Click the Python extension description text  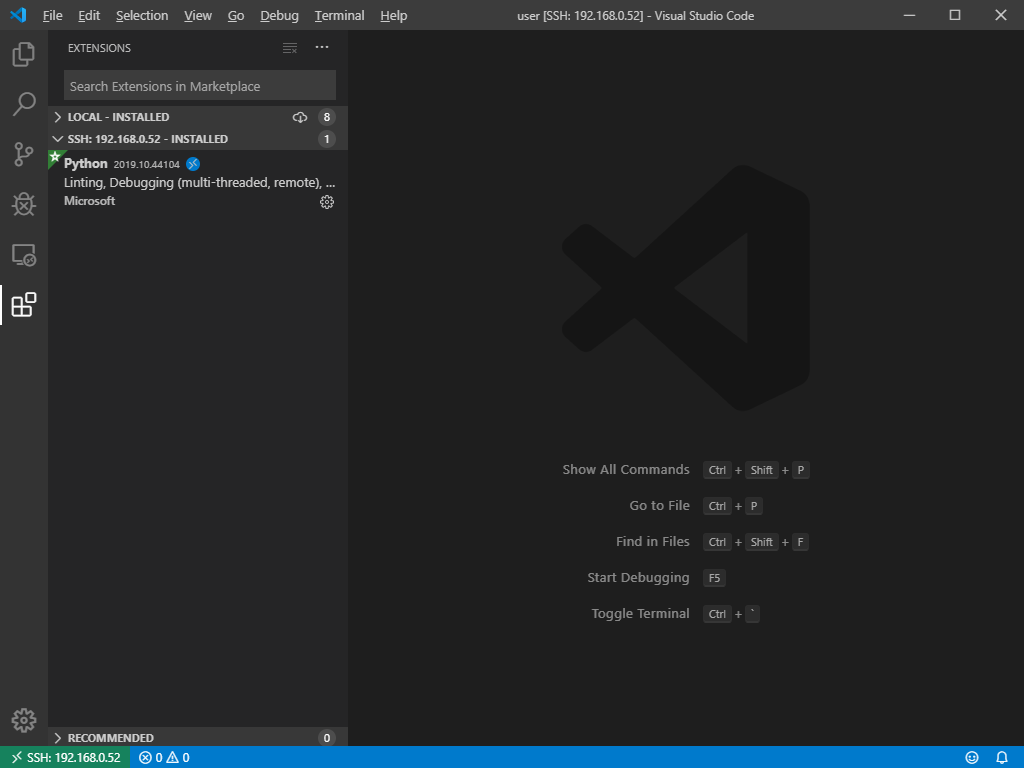point(199,183)
